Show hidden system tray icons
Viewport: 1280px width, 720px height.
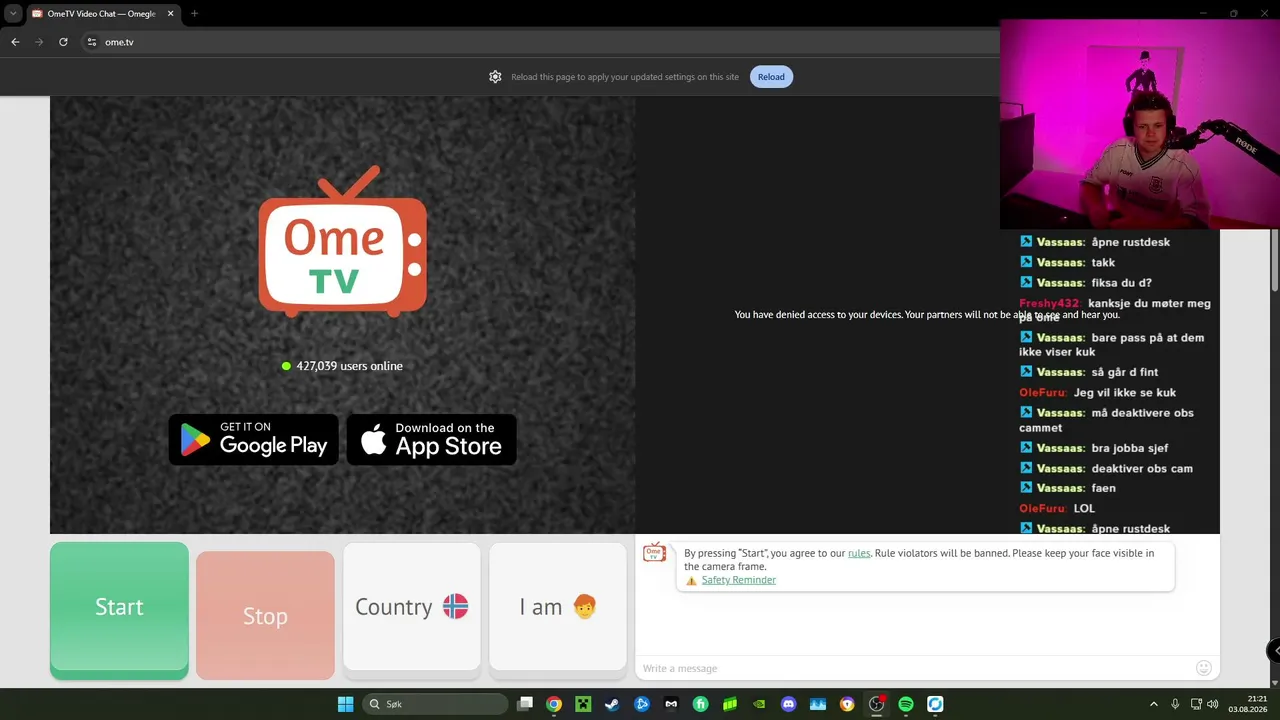[1153, 704]
